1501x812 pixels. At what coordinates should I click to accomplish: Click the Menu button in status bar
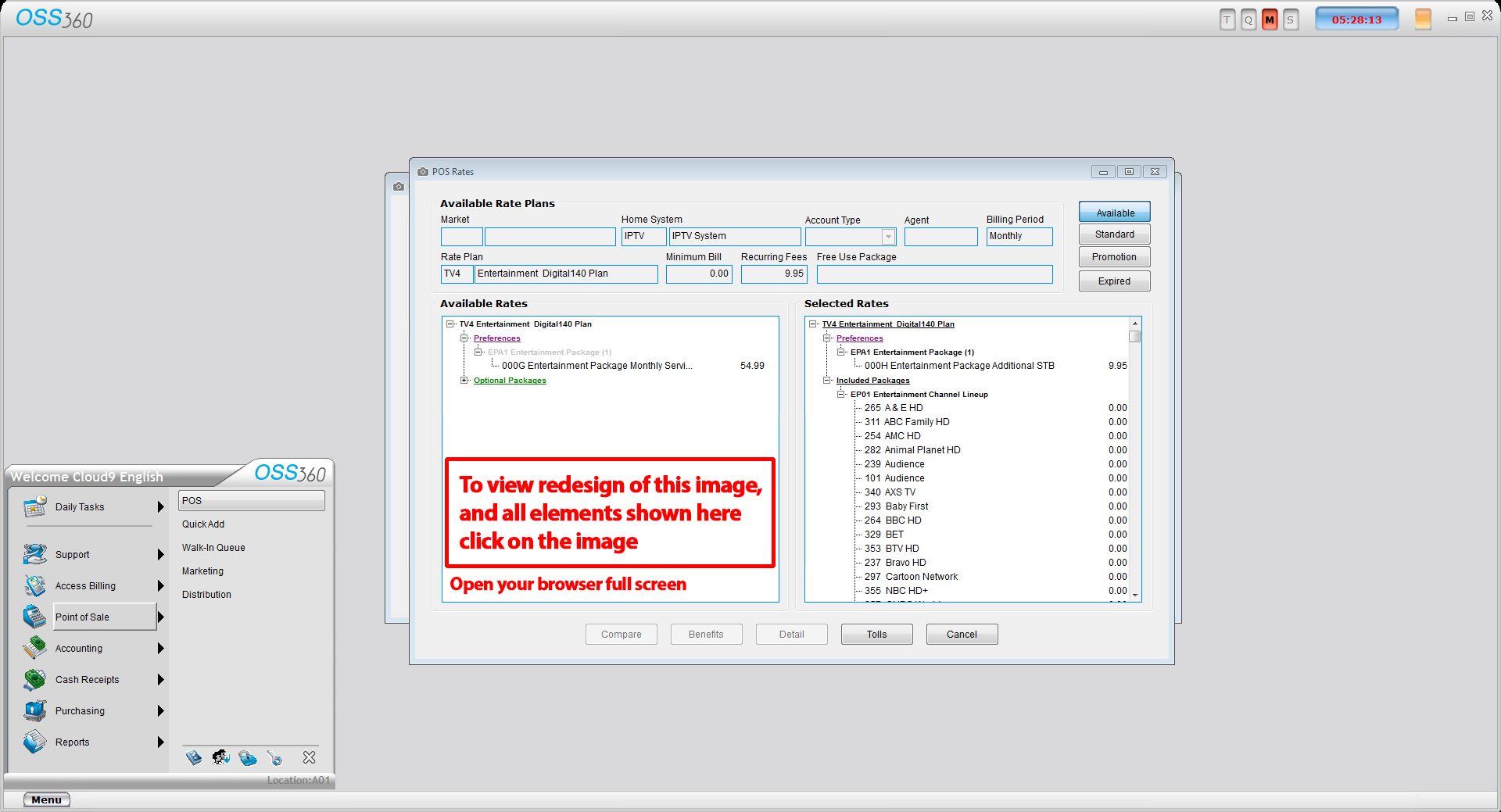point(47,799)
